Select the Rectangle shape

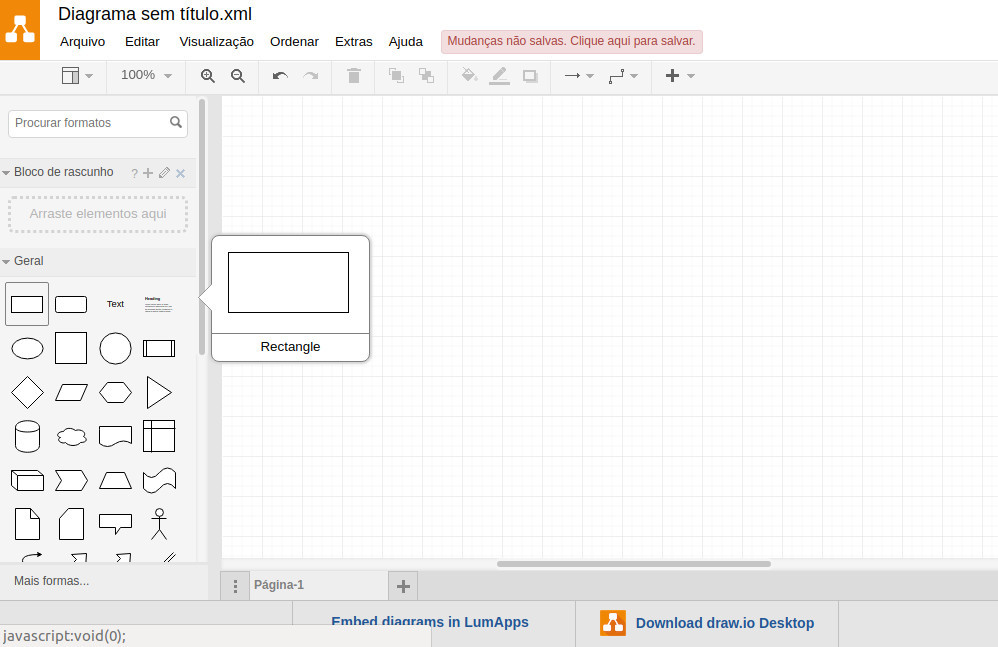[27, 304]
